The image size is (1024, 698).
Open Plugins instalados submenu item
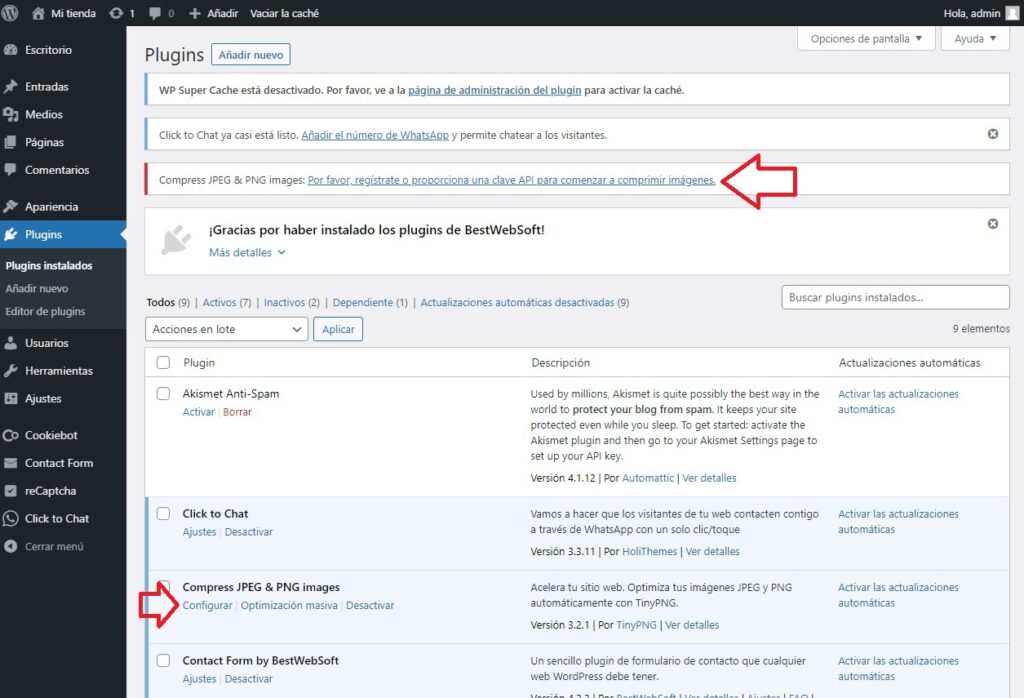49,266
